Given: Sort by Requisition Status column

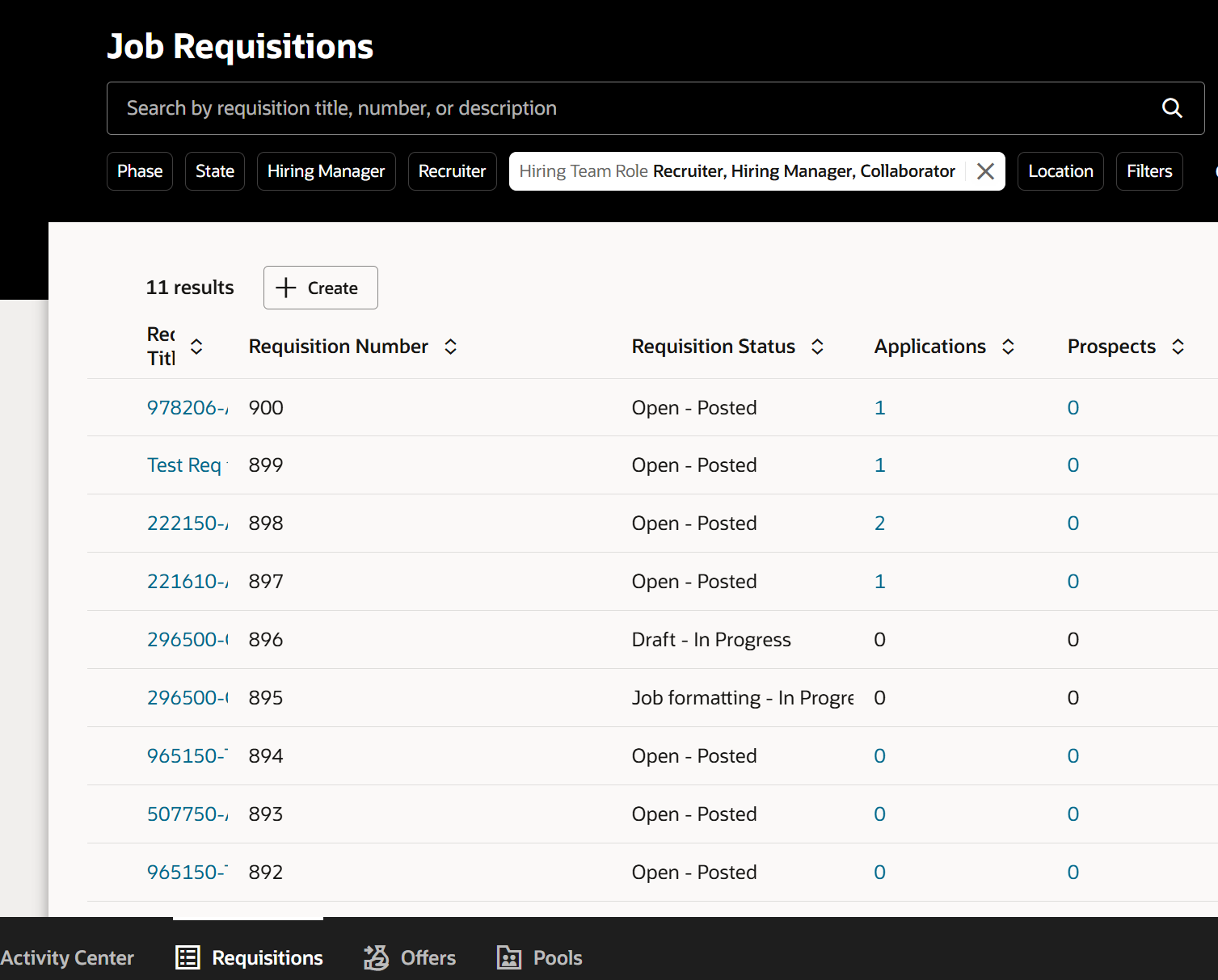Looking at the screenshot, I should click(818, 347).
